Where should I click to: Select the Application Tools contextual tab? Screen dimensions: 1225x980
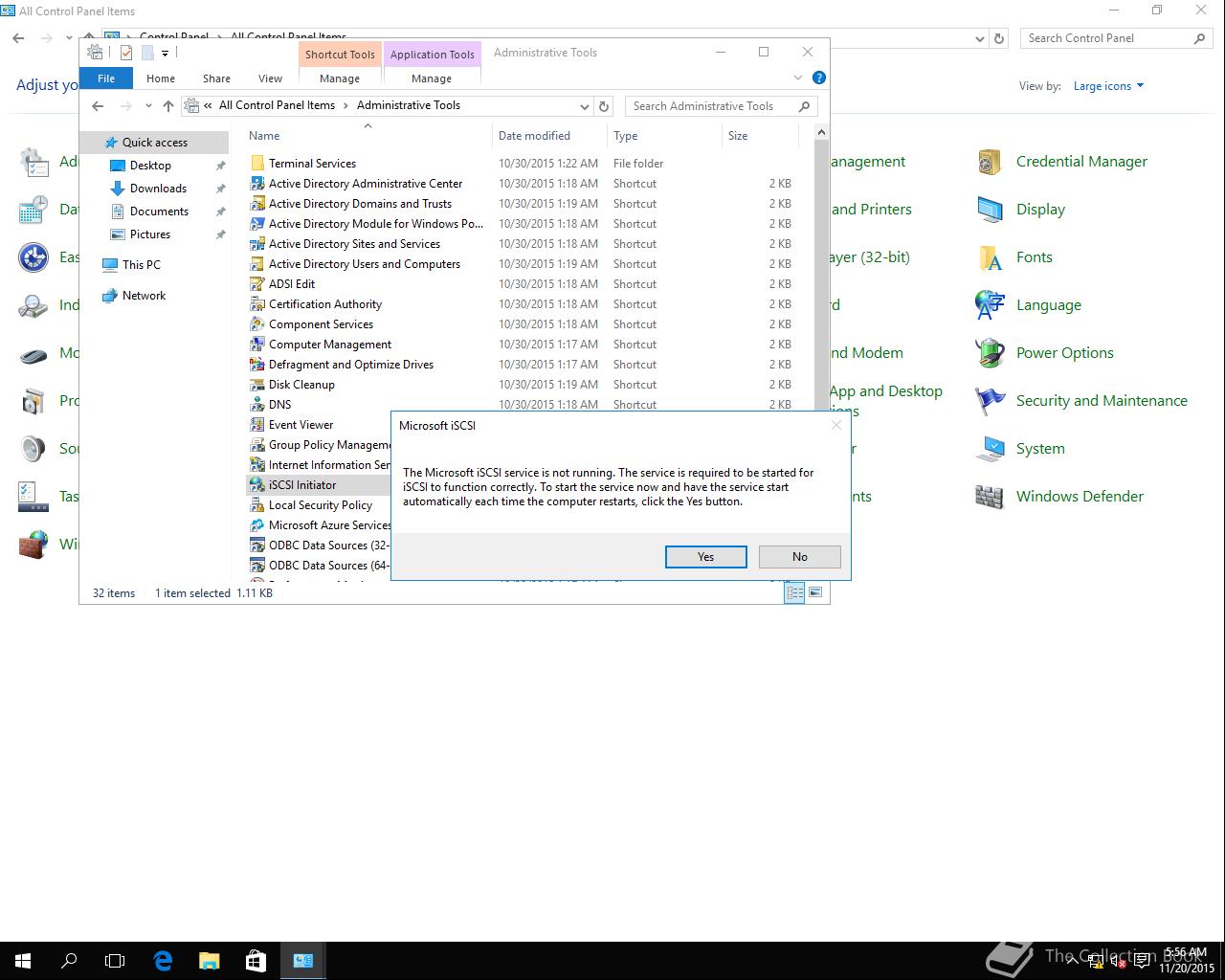(x=432, y=55)
